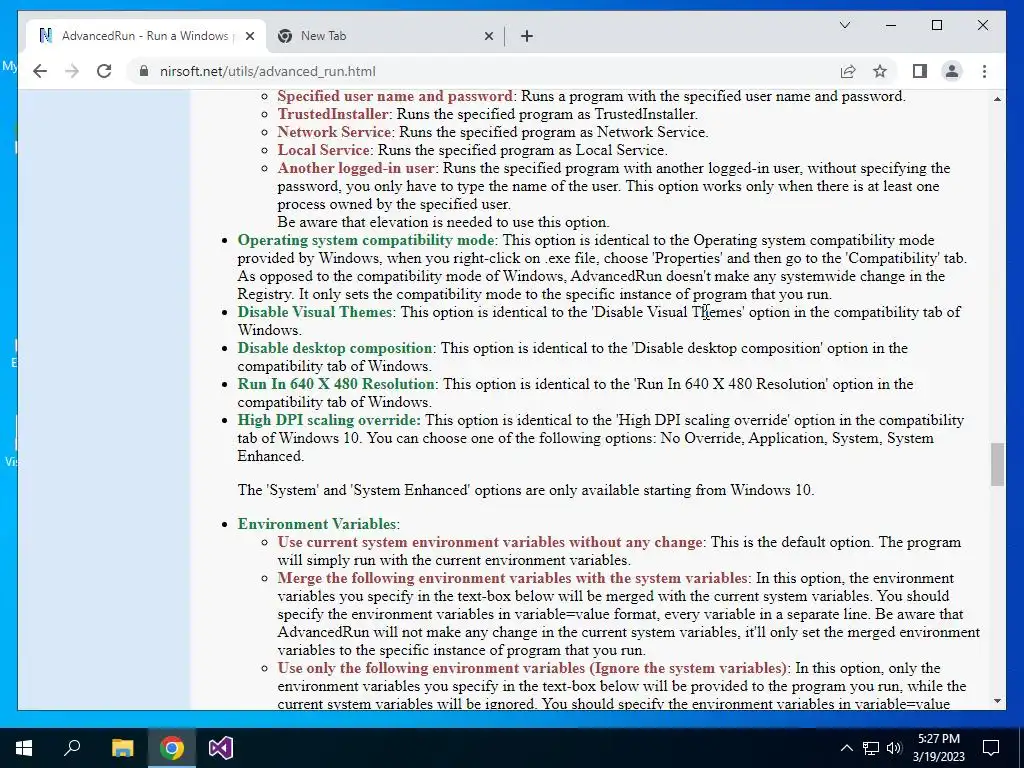The image size is (1024, 768).
Task: Show hidden system tray icons
Action: click(x=846, y=748)
